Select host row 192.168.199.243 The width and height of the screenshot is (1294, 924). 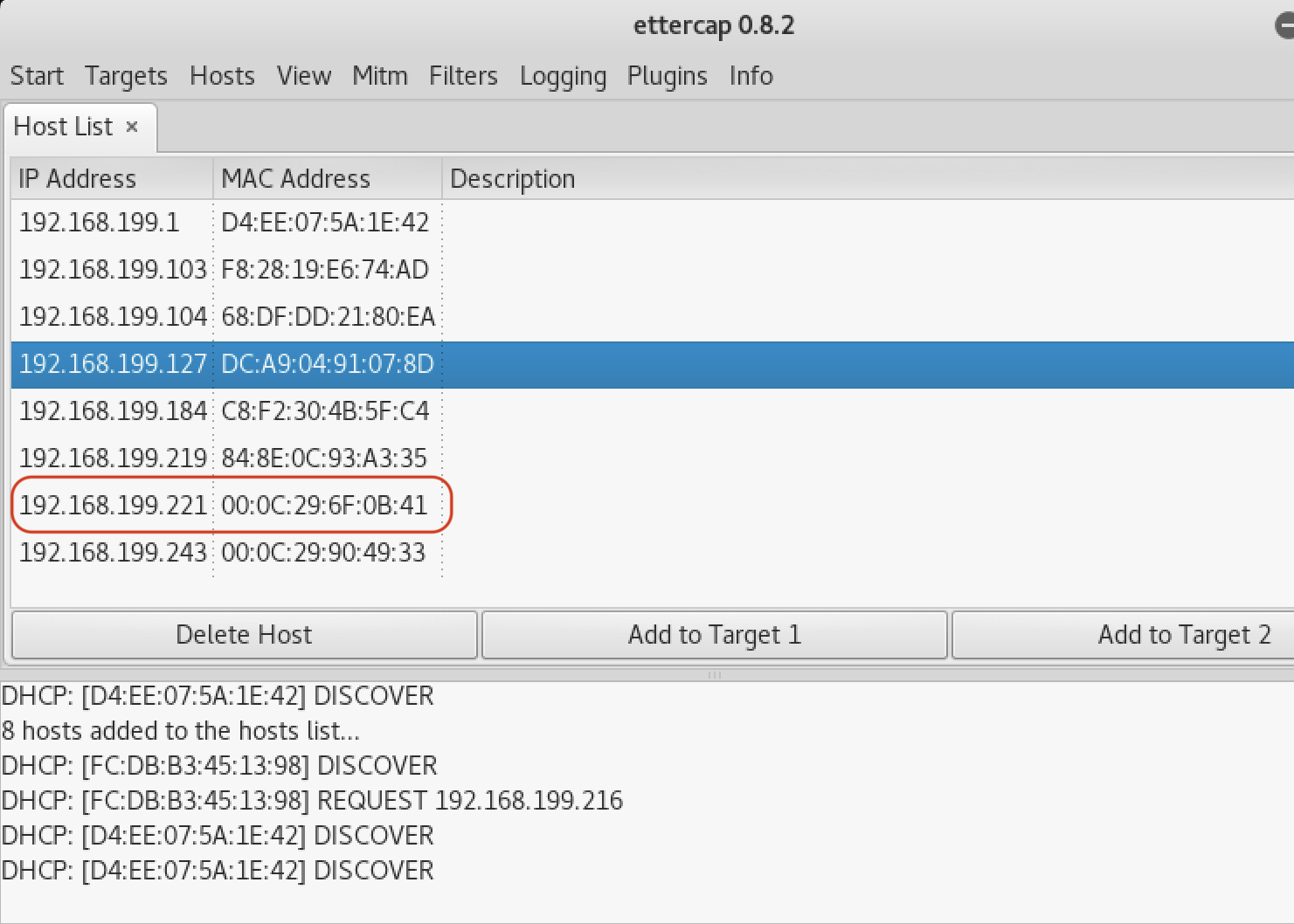click(113, 553)
